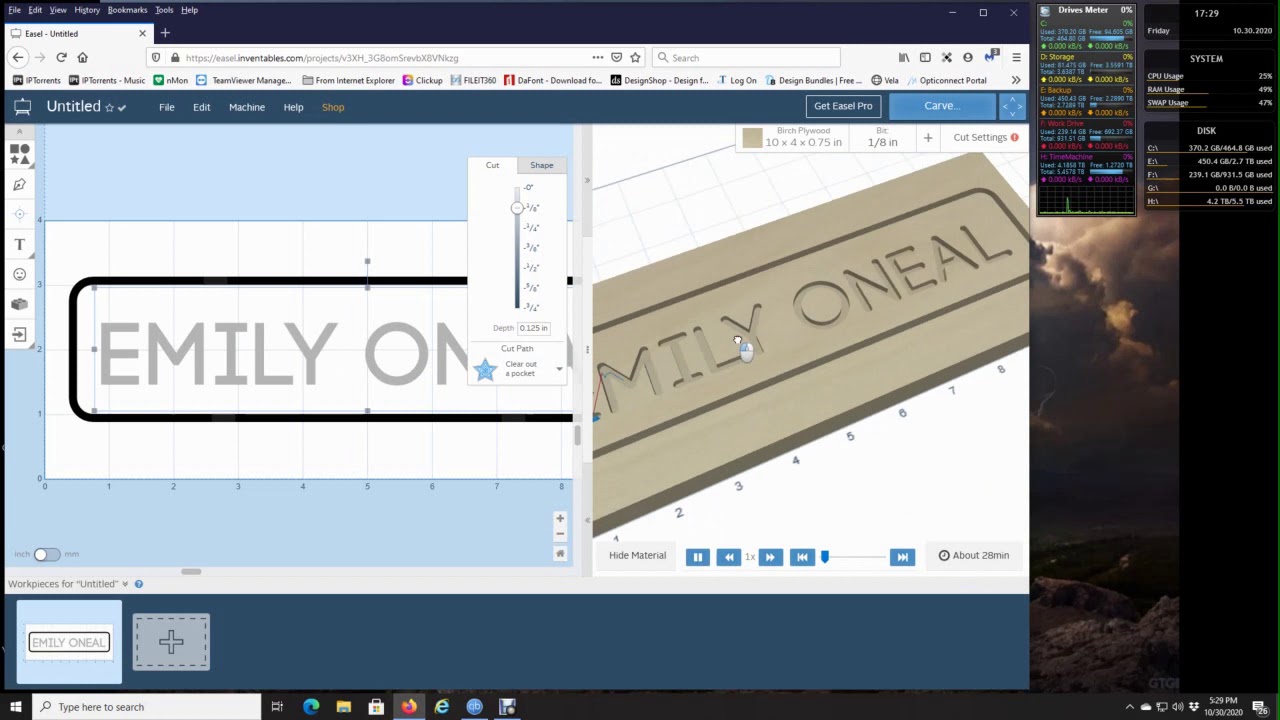1280x720 pixels.
Task: Click the cut depth slider handle
Action: pos(517,208)
